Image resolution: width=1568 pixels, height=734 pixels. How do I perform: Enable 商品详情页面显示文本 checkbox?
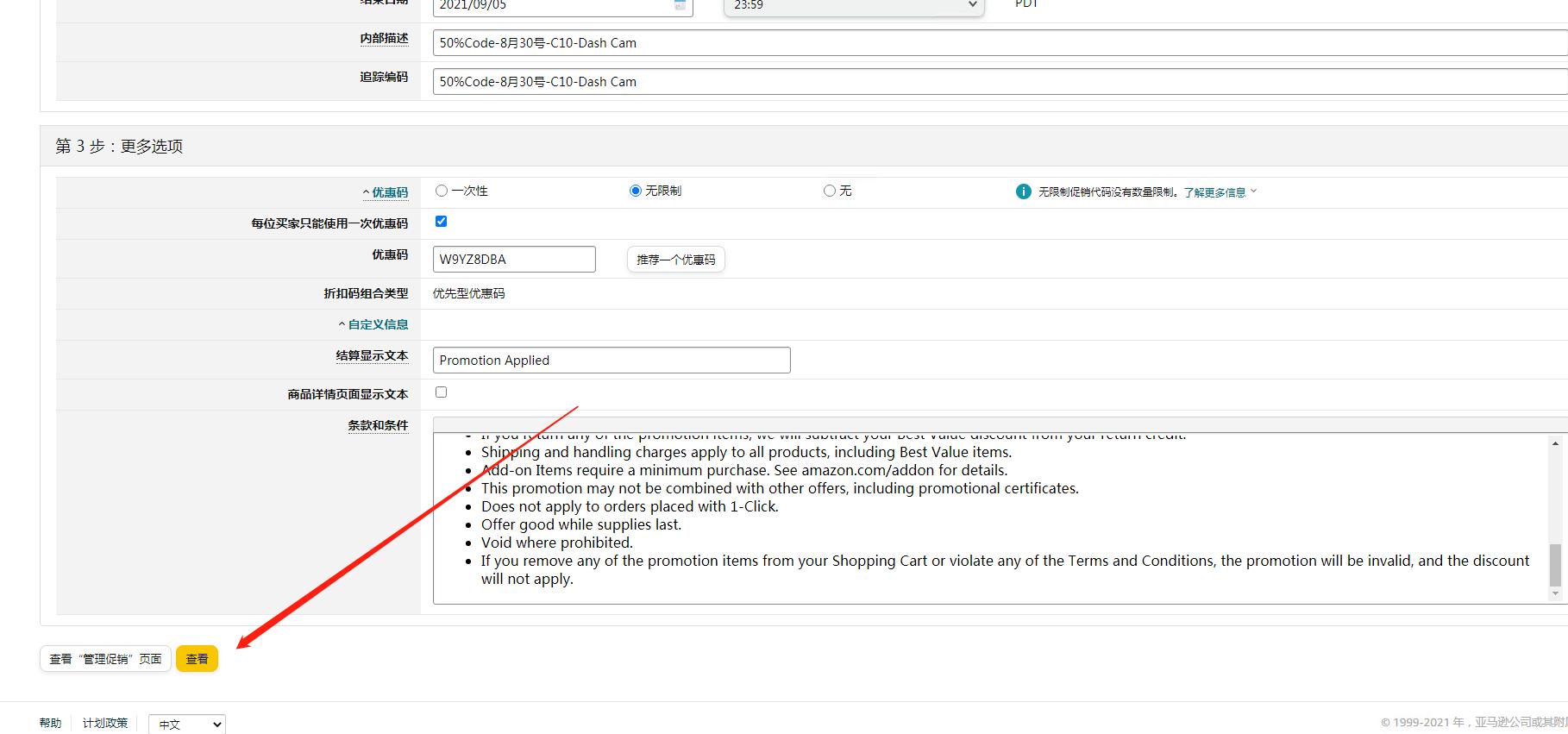click(x=442, y=392)
